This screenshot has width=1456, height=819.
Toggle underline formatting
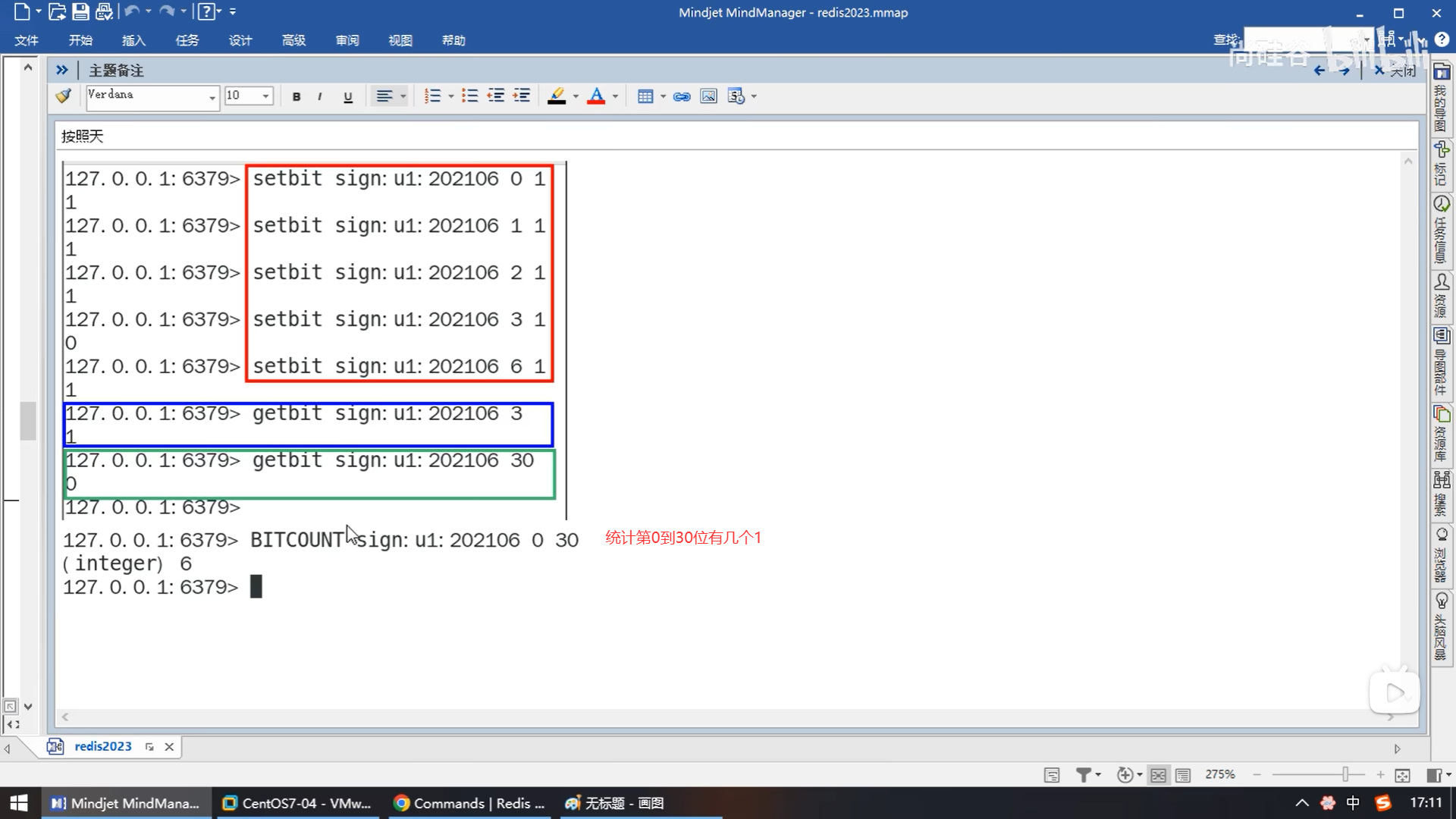tap(348, 96)
